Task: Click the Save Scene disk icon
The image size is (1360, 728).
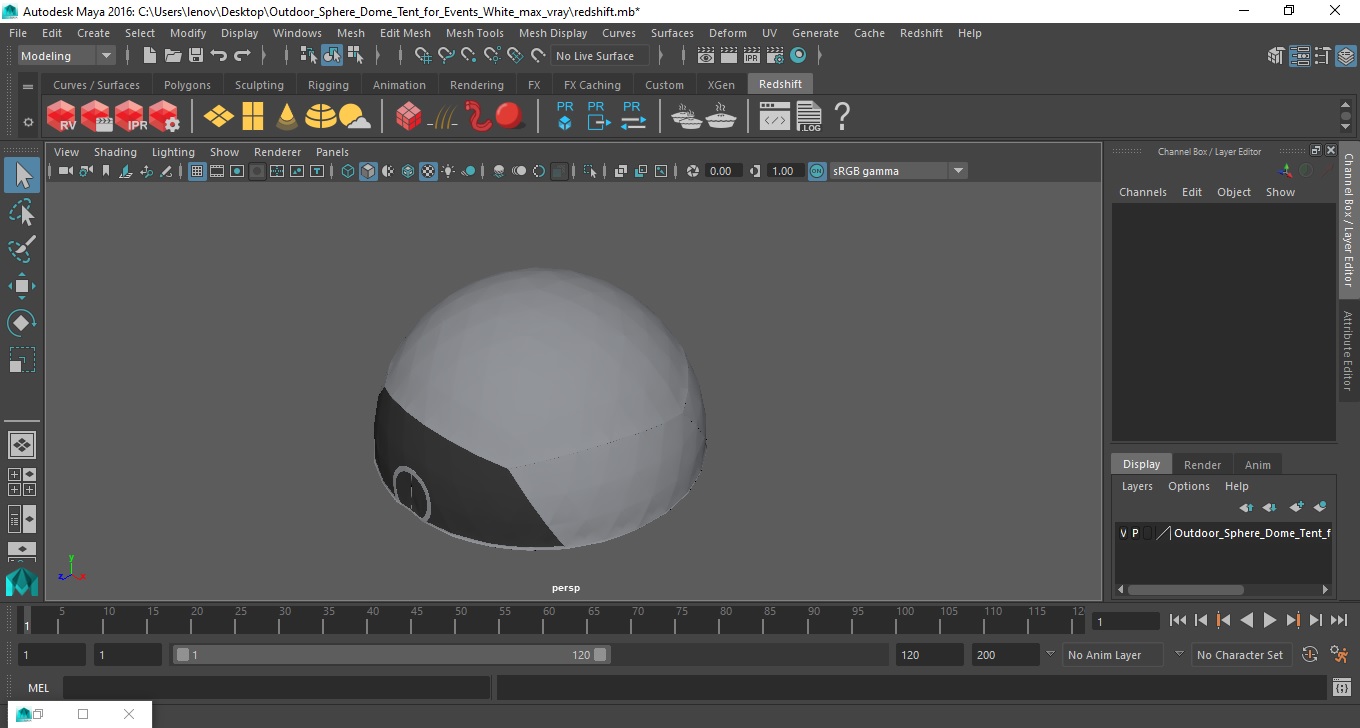Action: click(x=196, y=56)
